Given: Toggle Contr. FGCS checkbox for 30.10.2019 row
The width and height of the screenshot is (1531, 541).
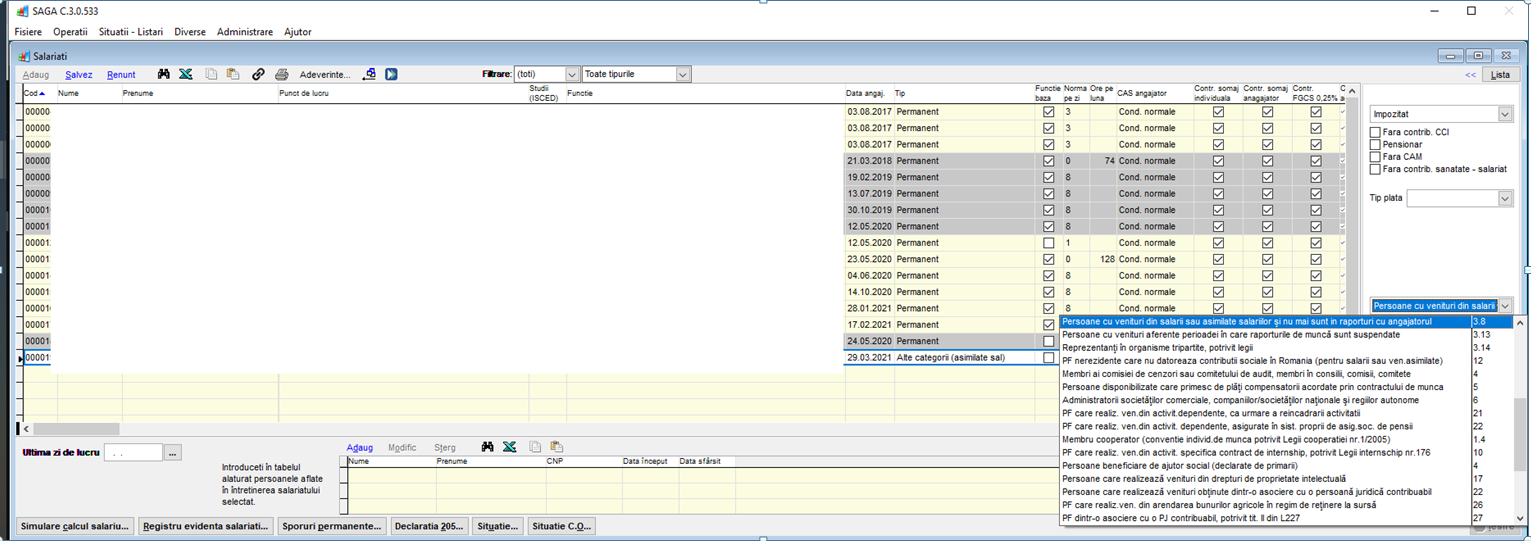Looking at the screenshot, I should point(1316,210).
